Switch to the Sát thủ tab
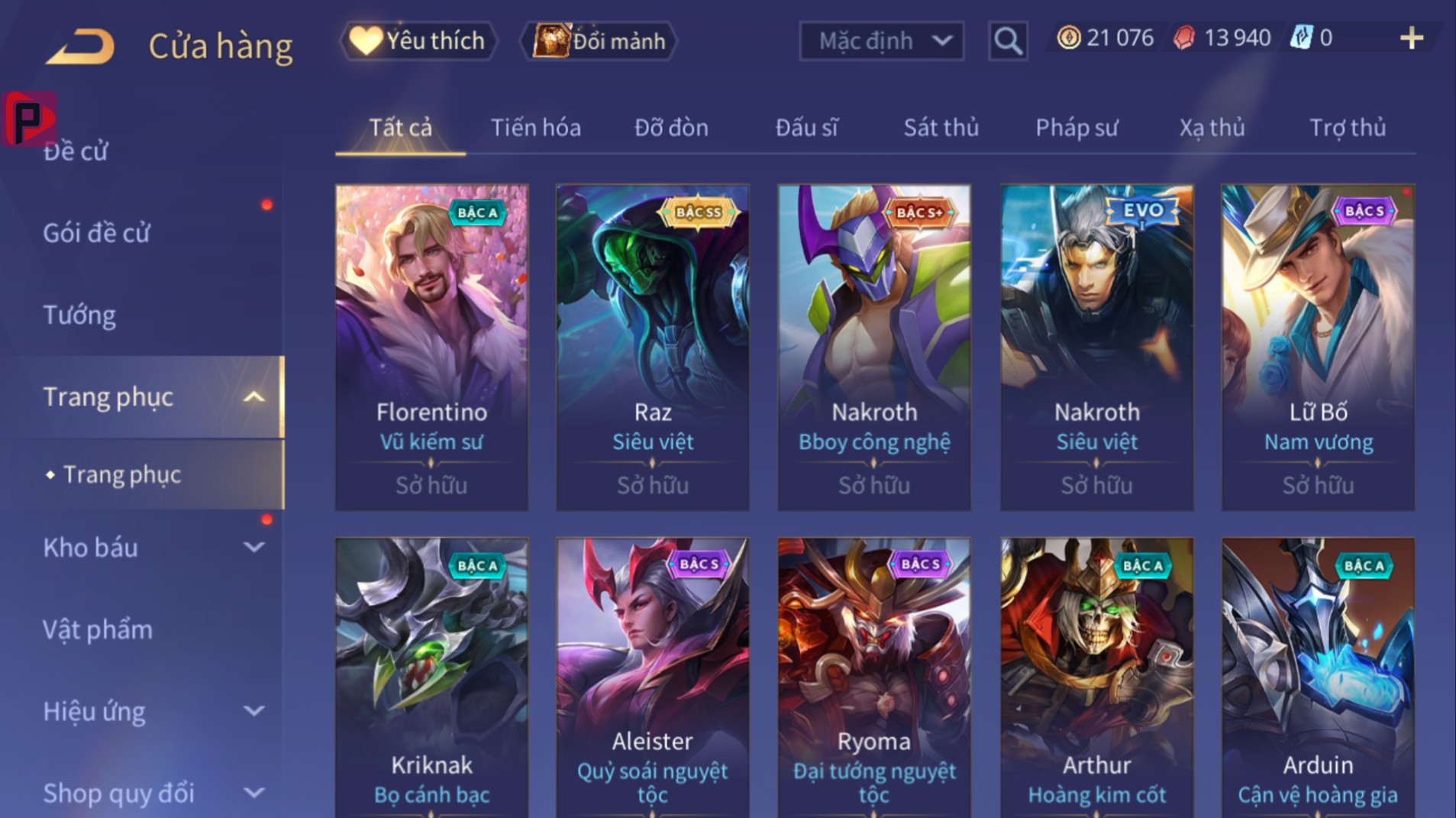 pyautogui.click(x=941, y=128)
